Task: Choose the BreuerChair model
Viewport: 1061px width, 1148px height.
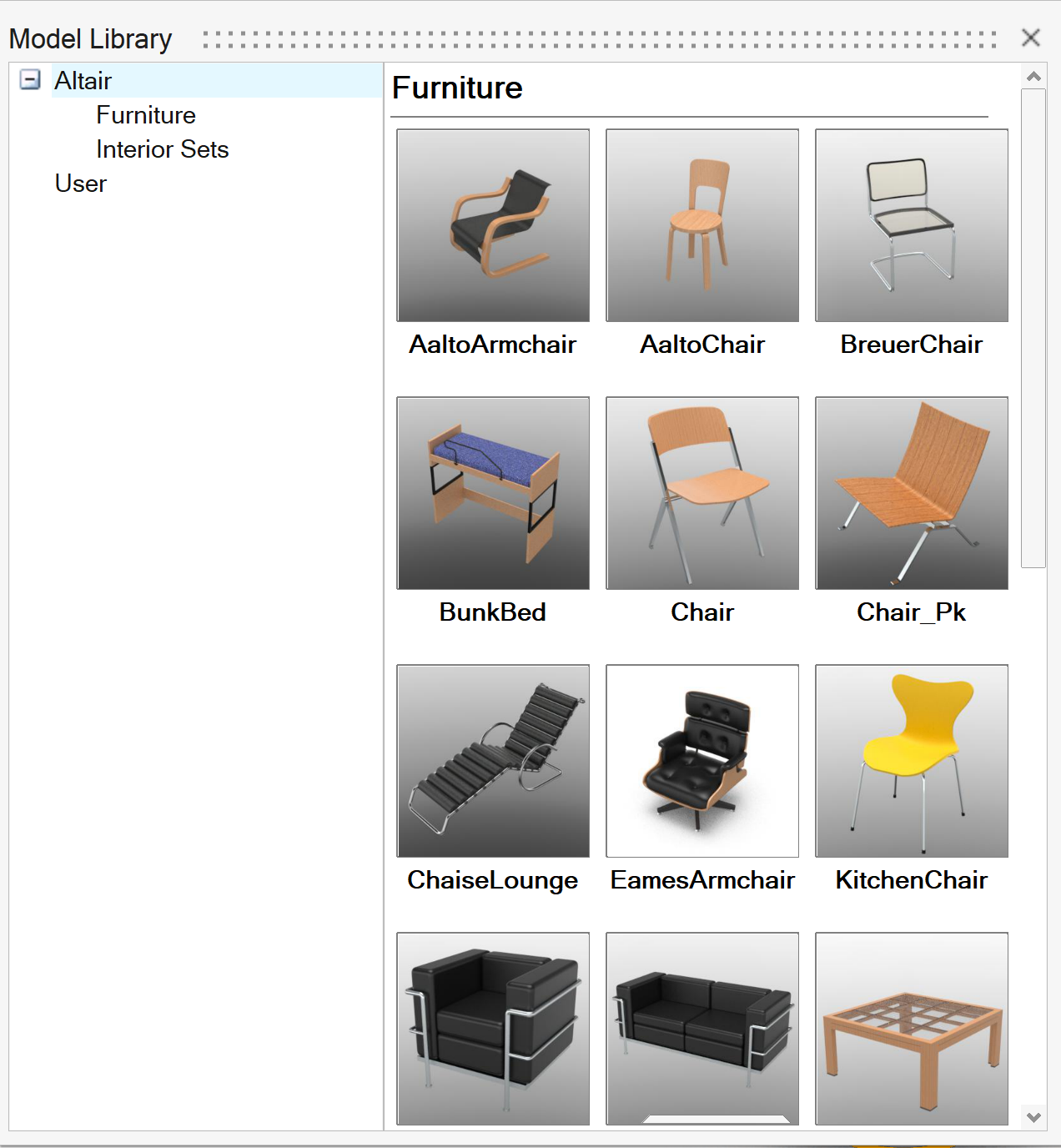Action: (x=912, y=225)
